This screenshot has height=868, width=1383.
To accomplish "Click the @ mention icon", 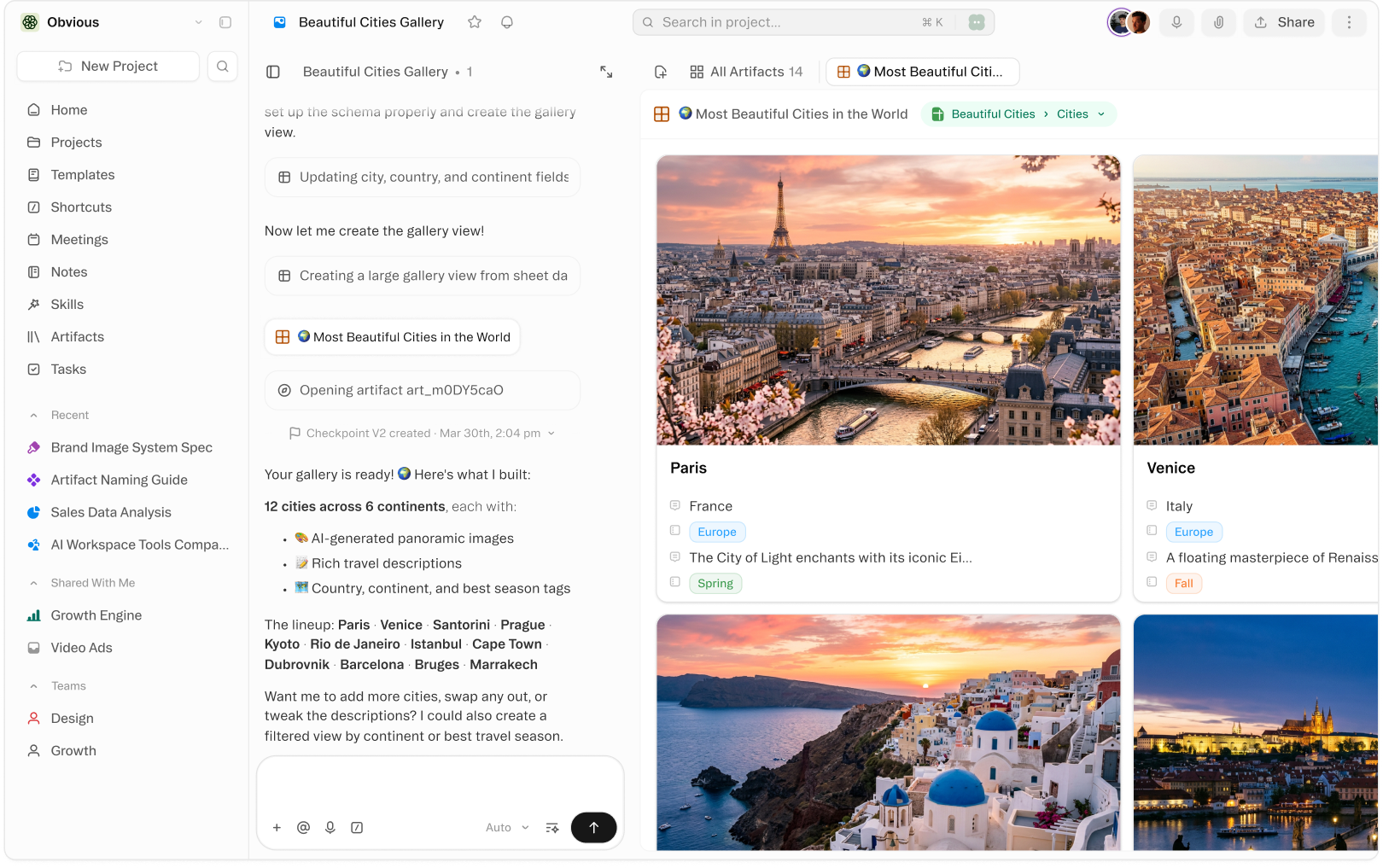I will 303,827.
